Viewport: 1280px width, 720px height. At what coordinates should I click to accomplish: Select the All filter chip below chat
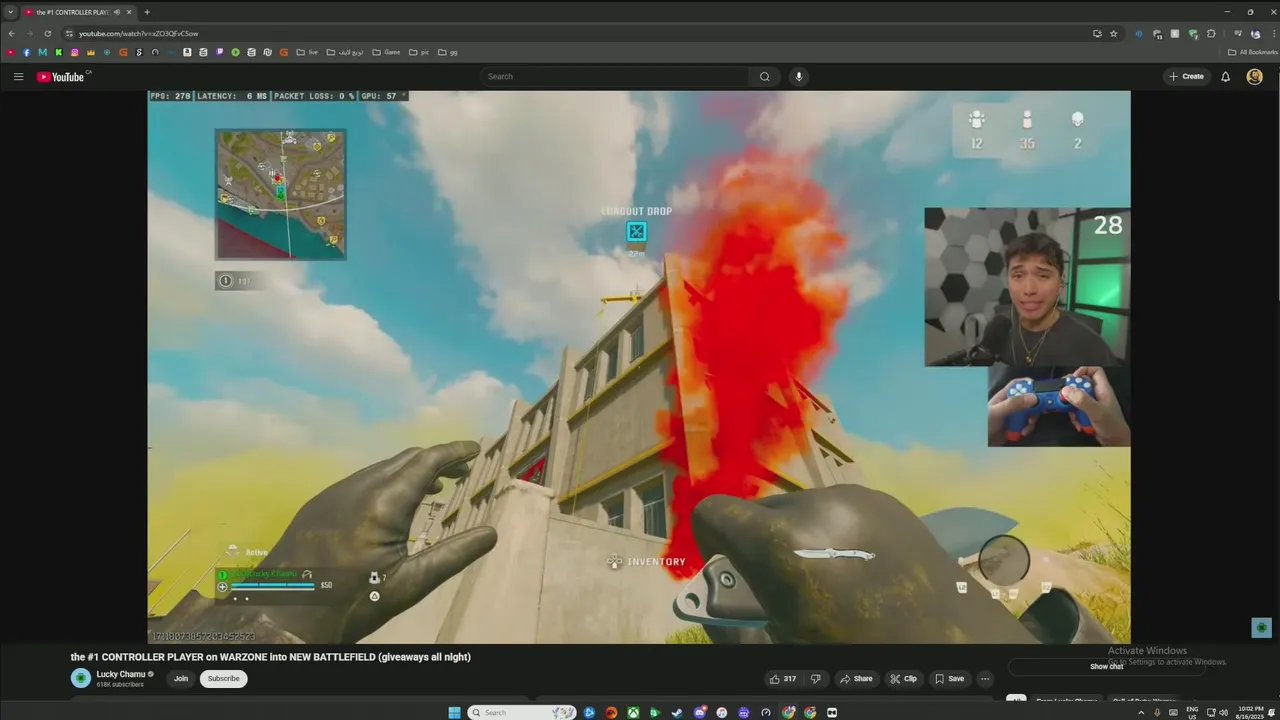pos(1016,699)
